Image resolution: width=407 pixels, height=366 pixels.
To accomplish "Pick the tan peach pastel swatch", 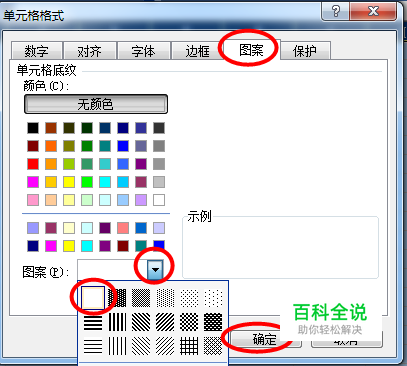I will click(x=51, y=200).
